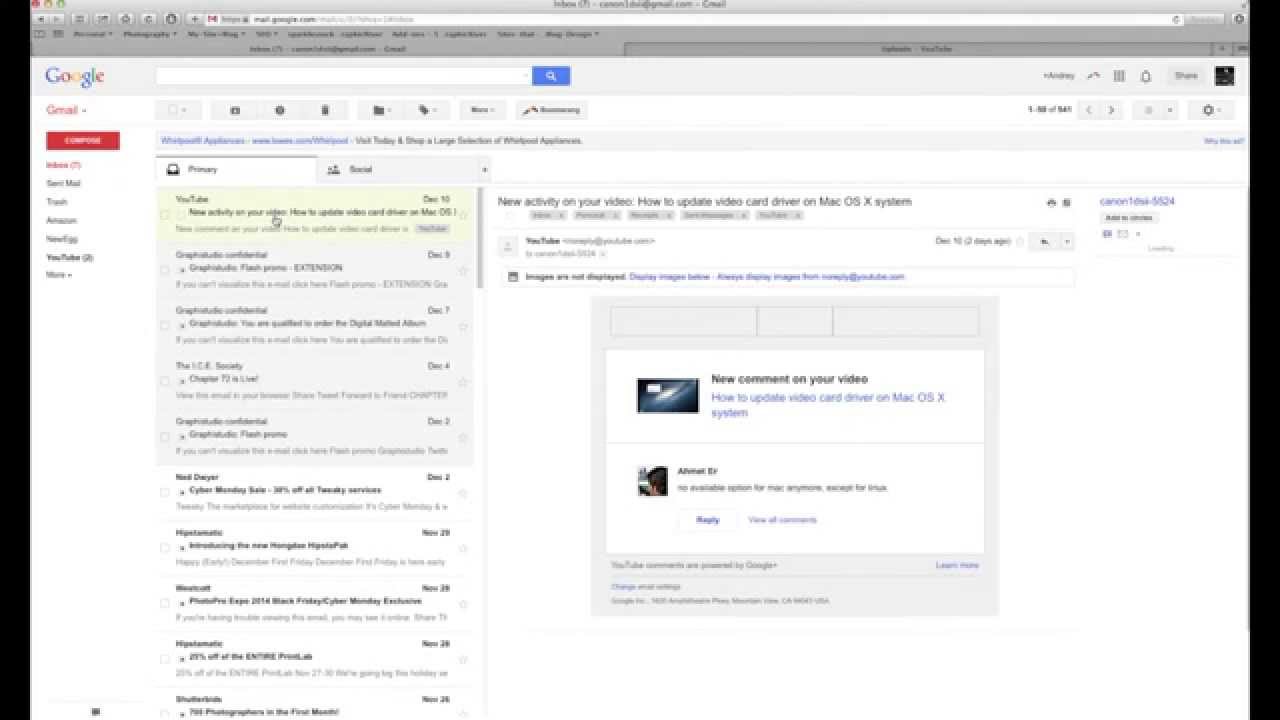
Task: Go to older messages page arrow
Action: point(1111,110)
